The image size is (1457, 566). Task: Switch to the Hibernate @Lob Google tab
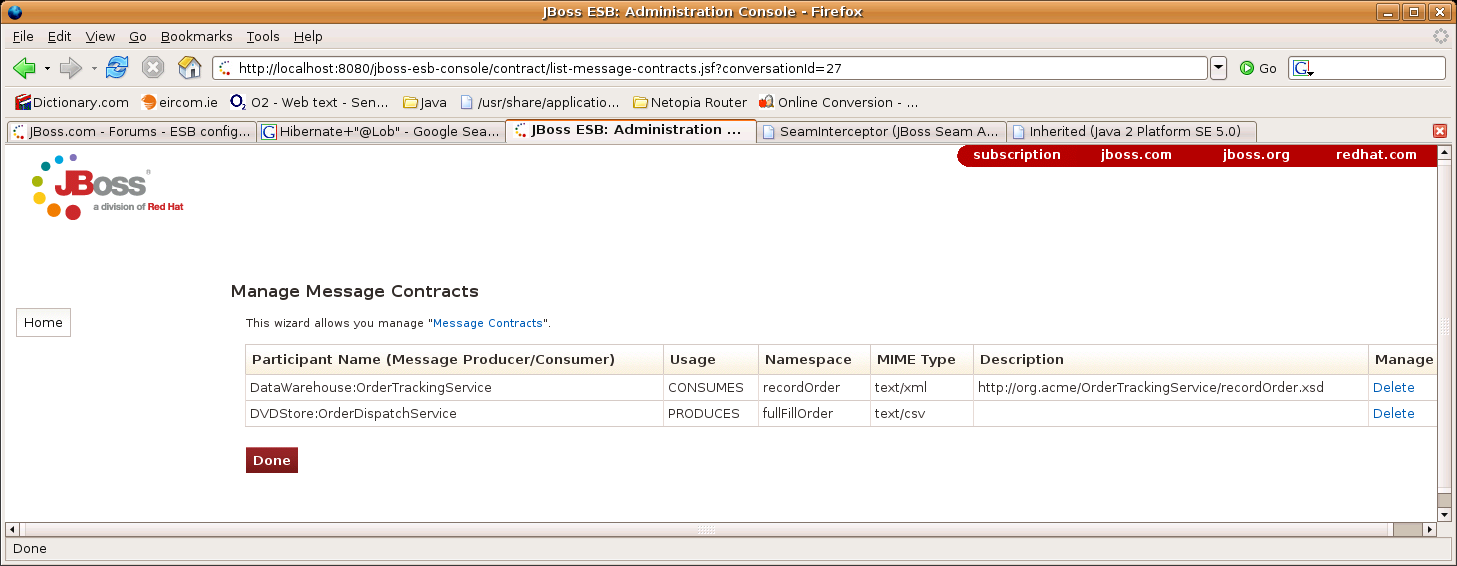tap(381, 131)
